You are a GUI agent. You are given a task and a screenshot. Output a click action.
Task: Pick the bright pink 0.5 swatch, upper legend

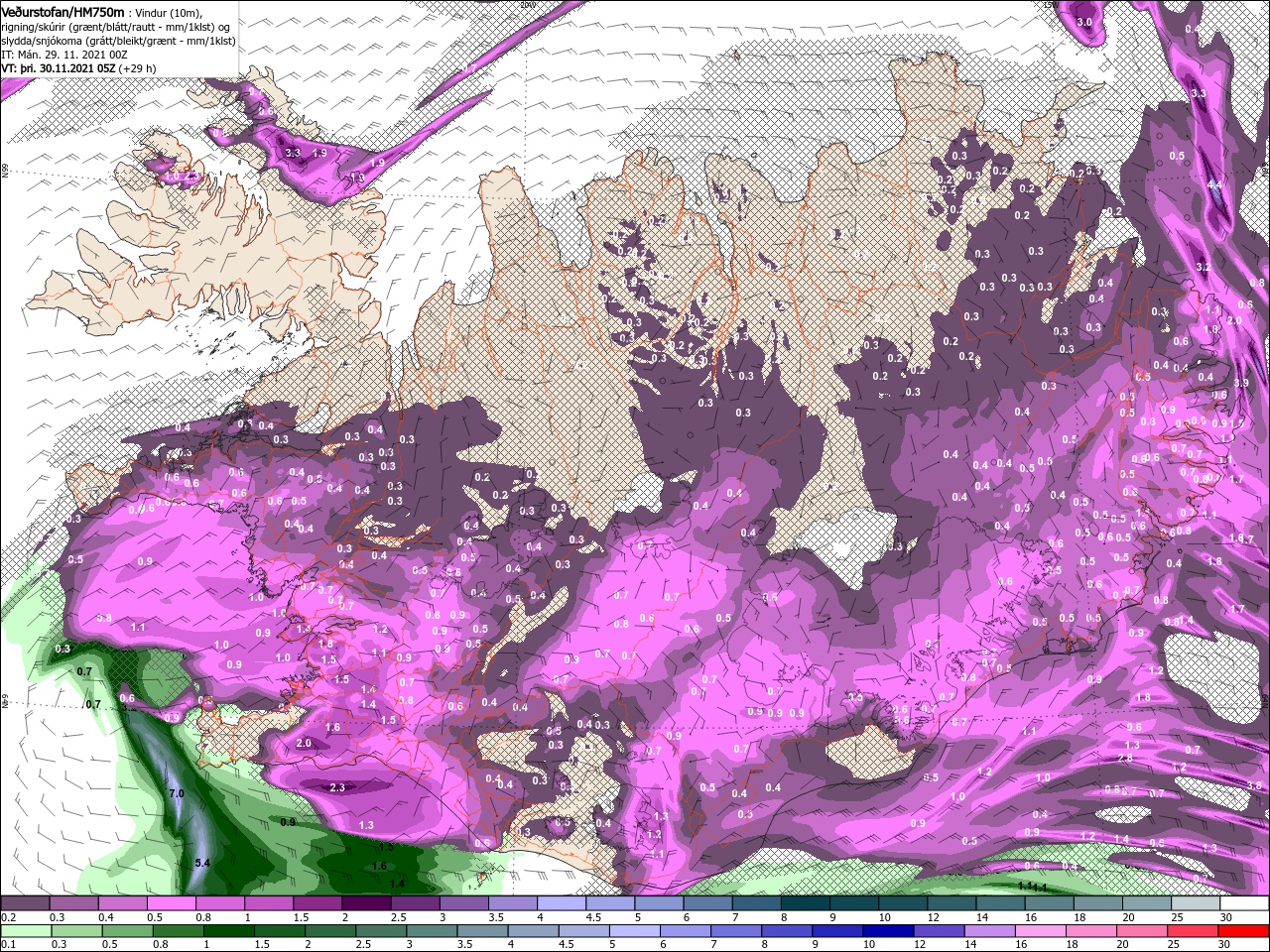click(x=171, y=903)
